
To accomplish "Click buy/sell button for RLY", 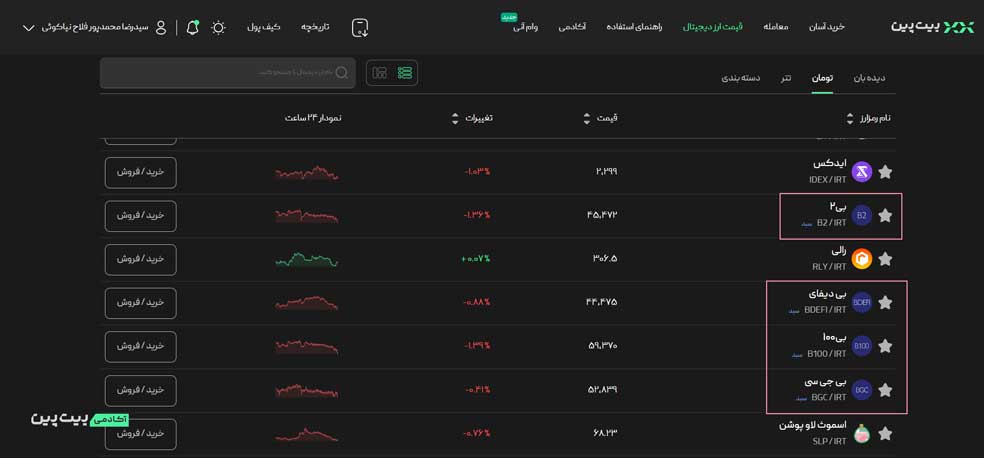I will [141, 259].
